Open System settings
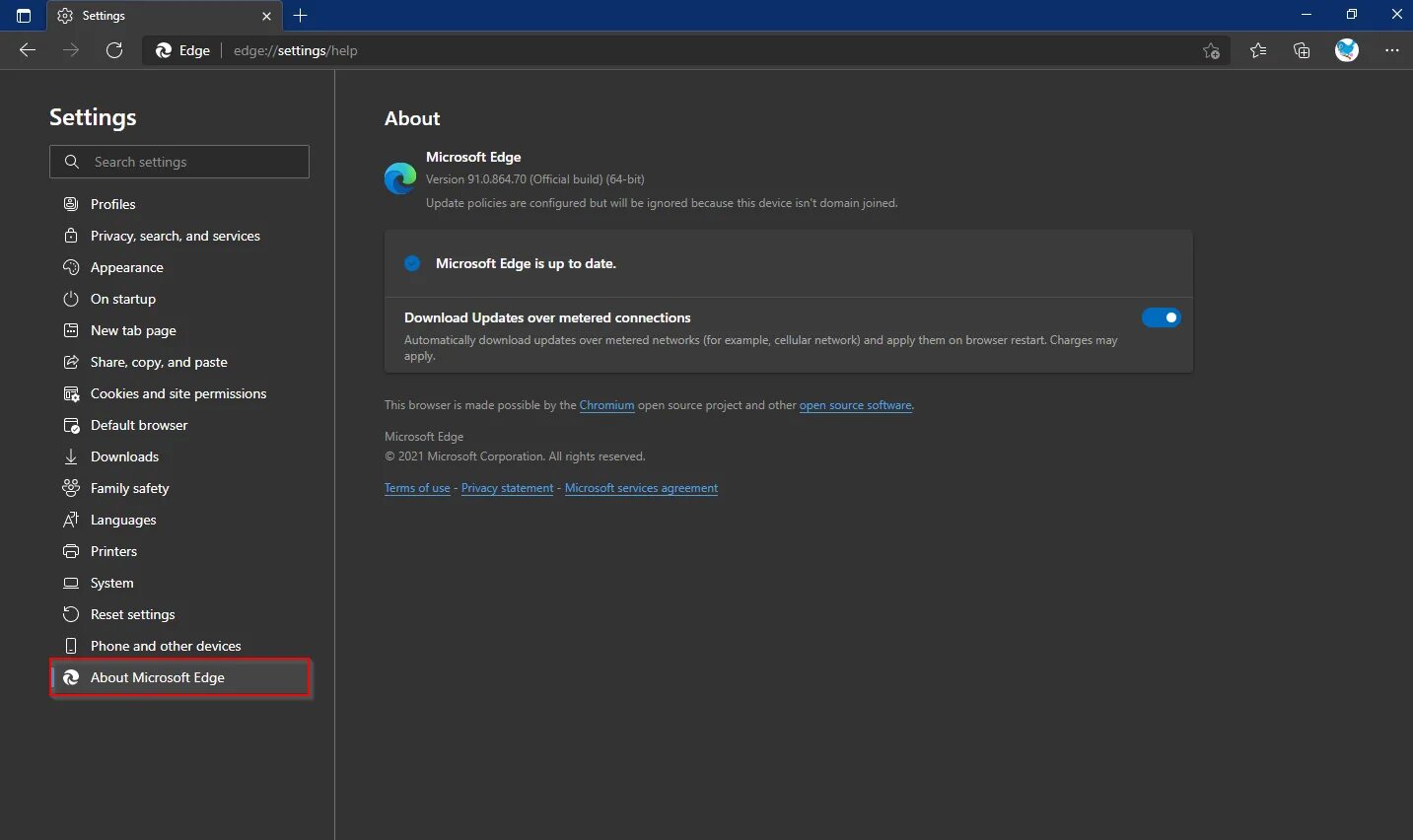 179,583
